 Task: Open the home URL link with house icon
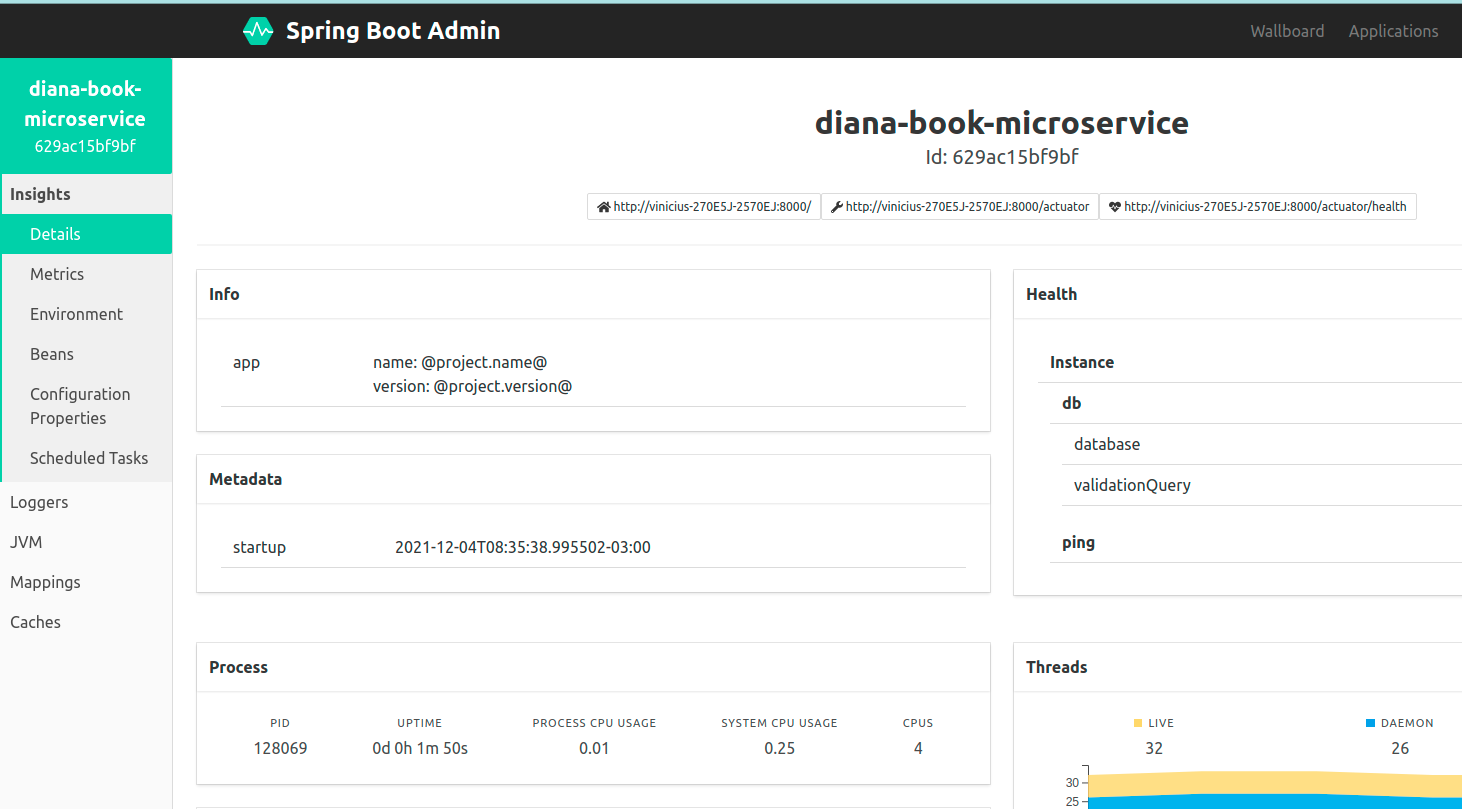tap(704, 207)
